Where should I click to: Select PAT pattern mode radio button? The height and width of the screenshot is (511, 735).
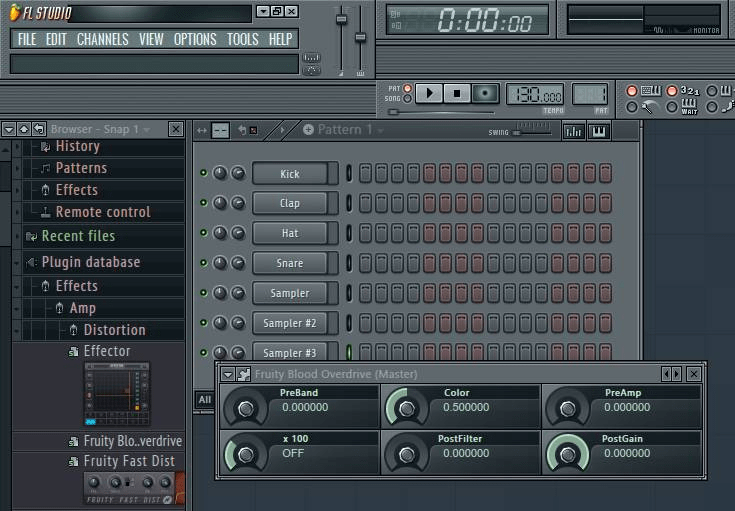407,88
